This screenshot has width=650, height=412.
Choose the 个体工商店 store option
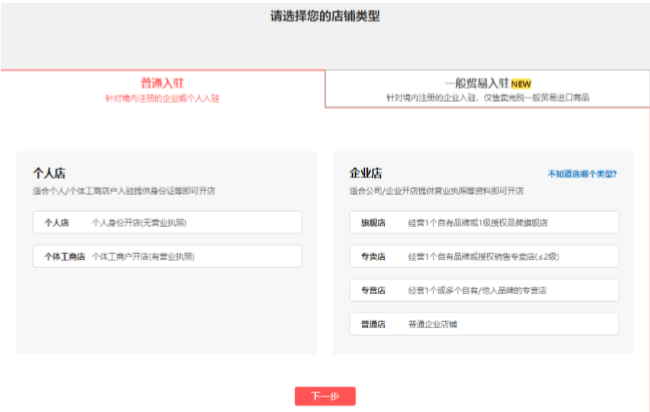(x=167, y=257)
